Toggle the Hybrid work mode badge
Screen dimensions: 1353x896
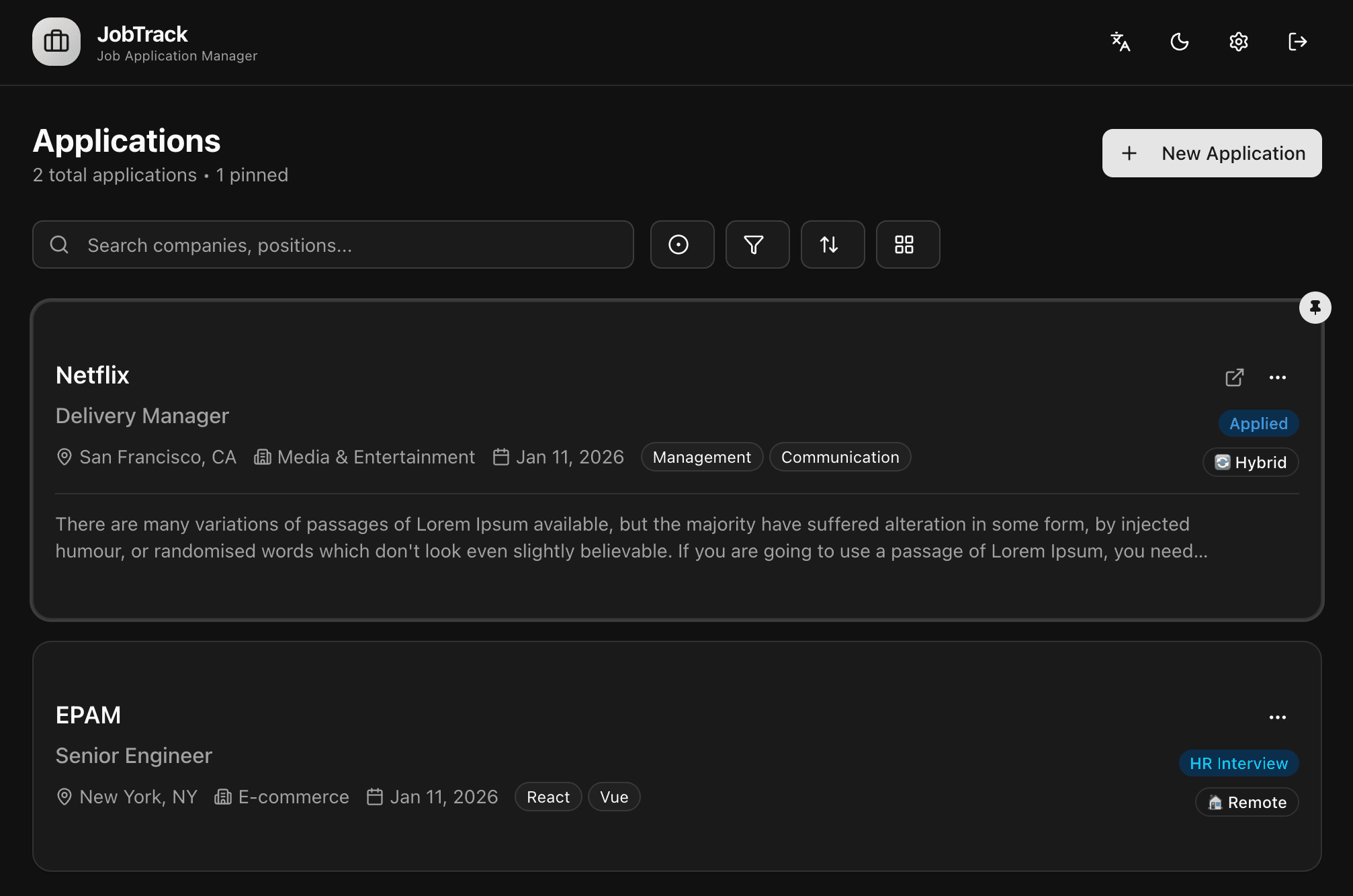point(1250,462)
